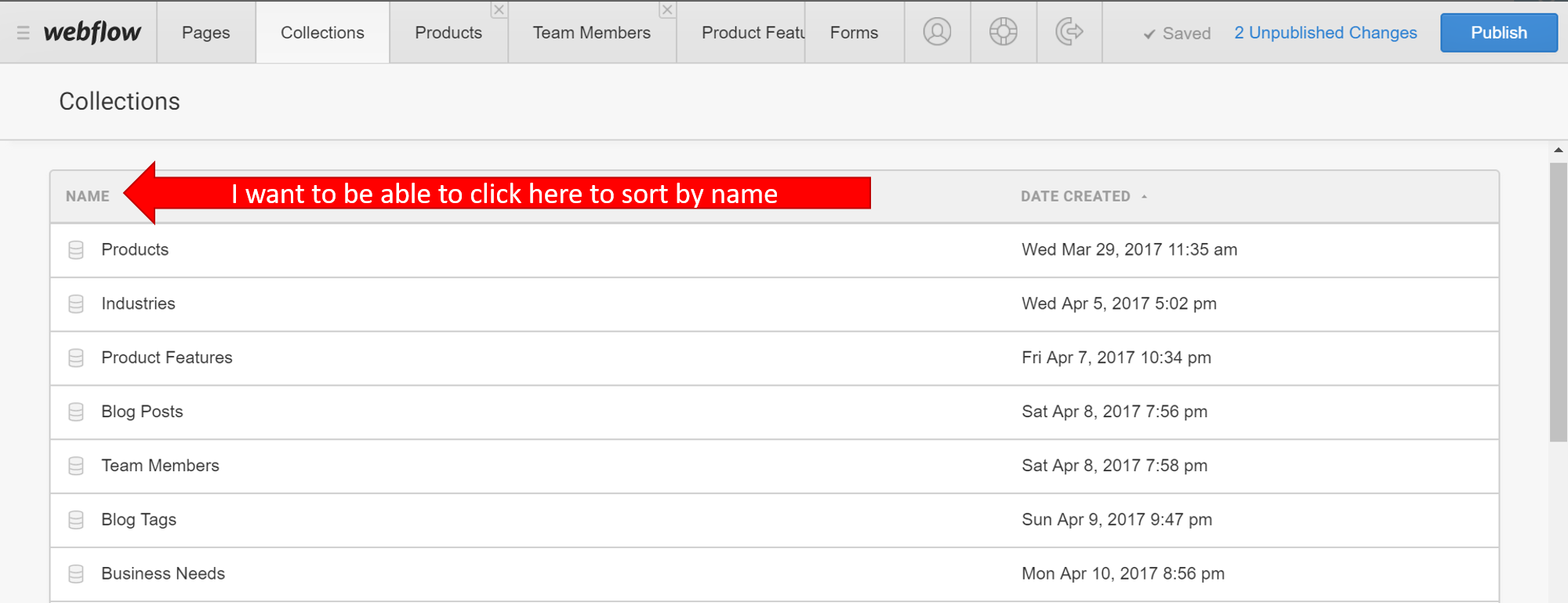Open the Blog Tags collection

(x=775, y=520)
